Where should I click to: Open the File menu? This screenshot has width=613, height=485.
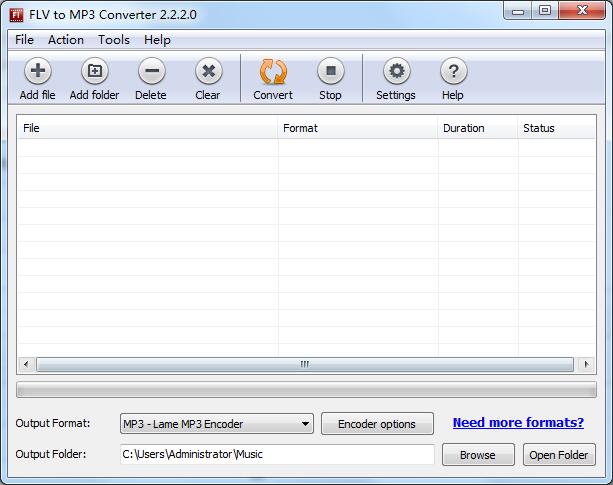[x=24, y=40]
